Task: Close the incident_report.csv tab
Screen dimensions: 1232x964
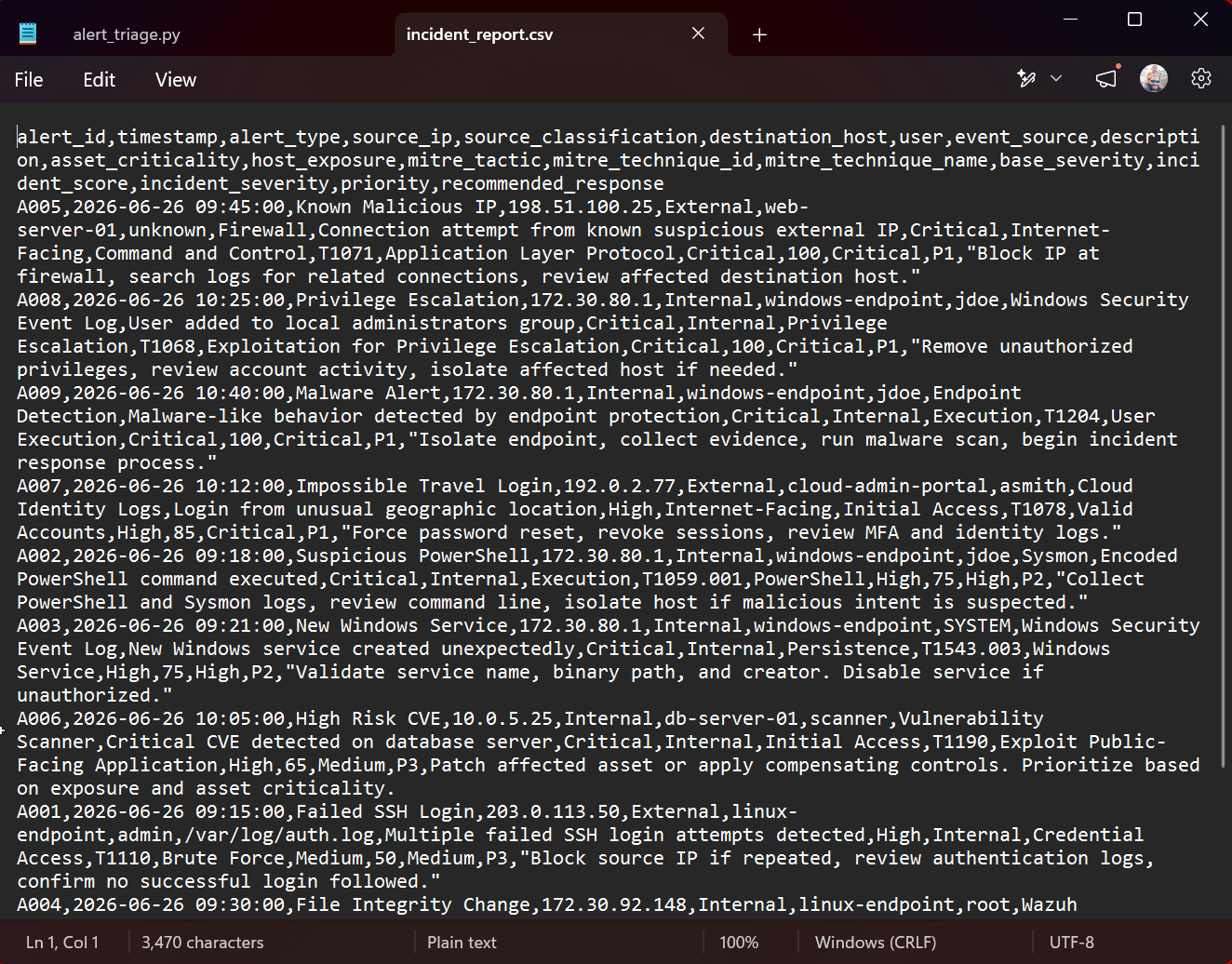Action: pyautogui.click(x=698, y=33)
